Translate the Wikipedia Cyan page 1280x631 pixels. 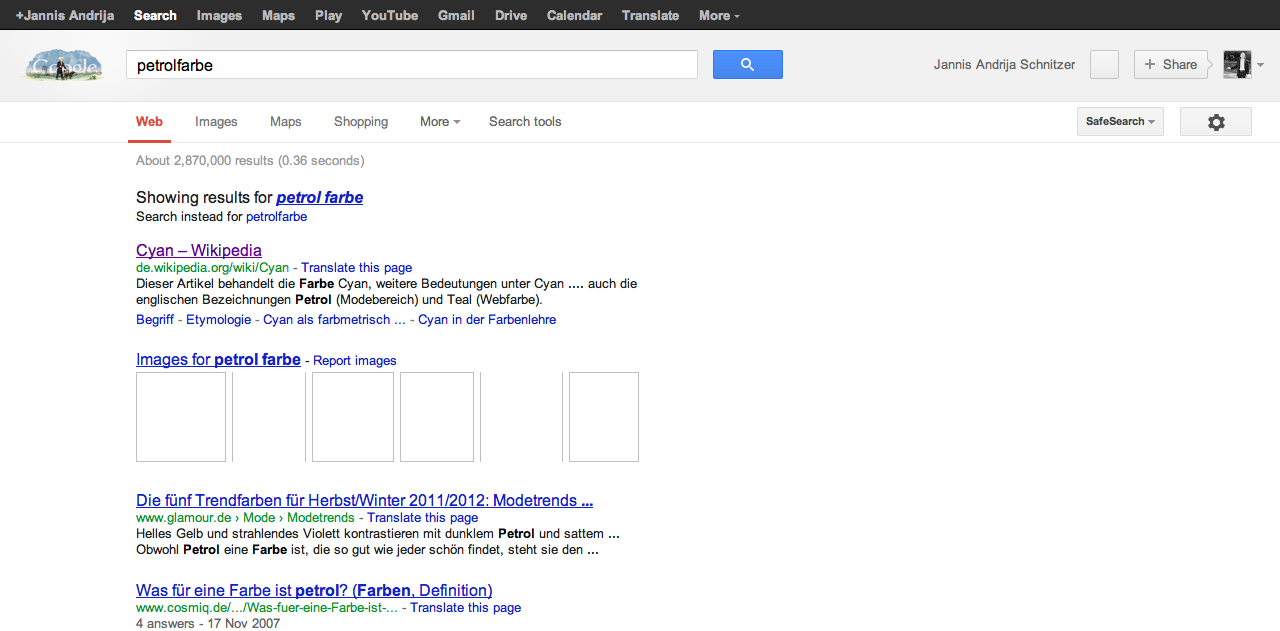pos(356,268)
